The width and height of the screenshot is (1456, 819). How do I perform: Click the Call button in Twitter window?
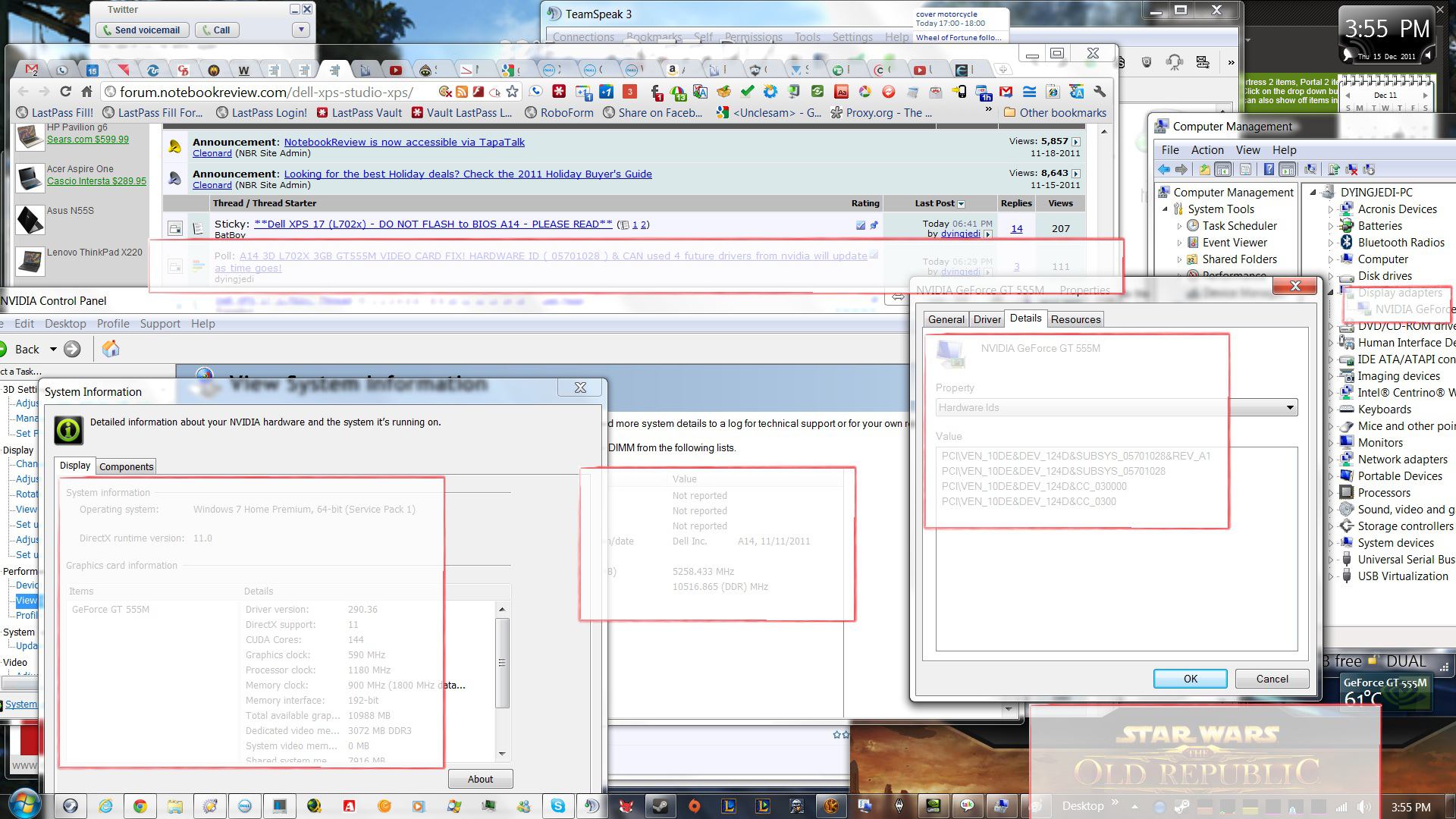(216, 30)
